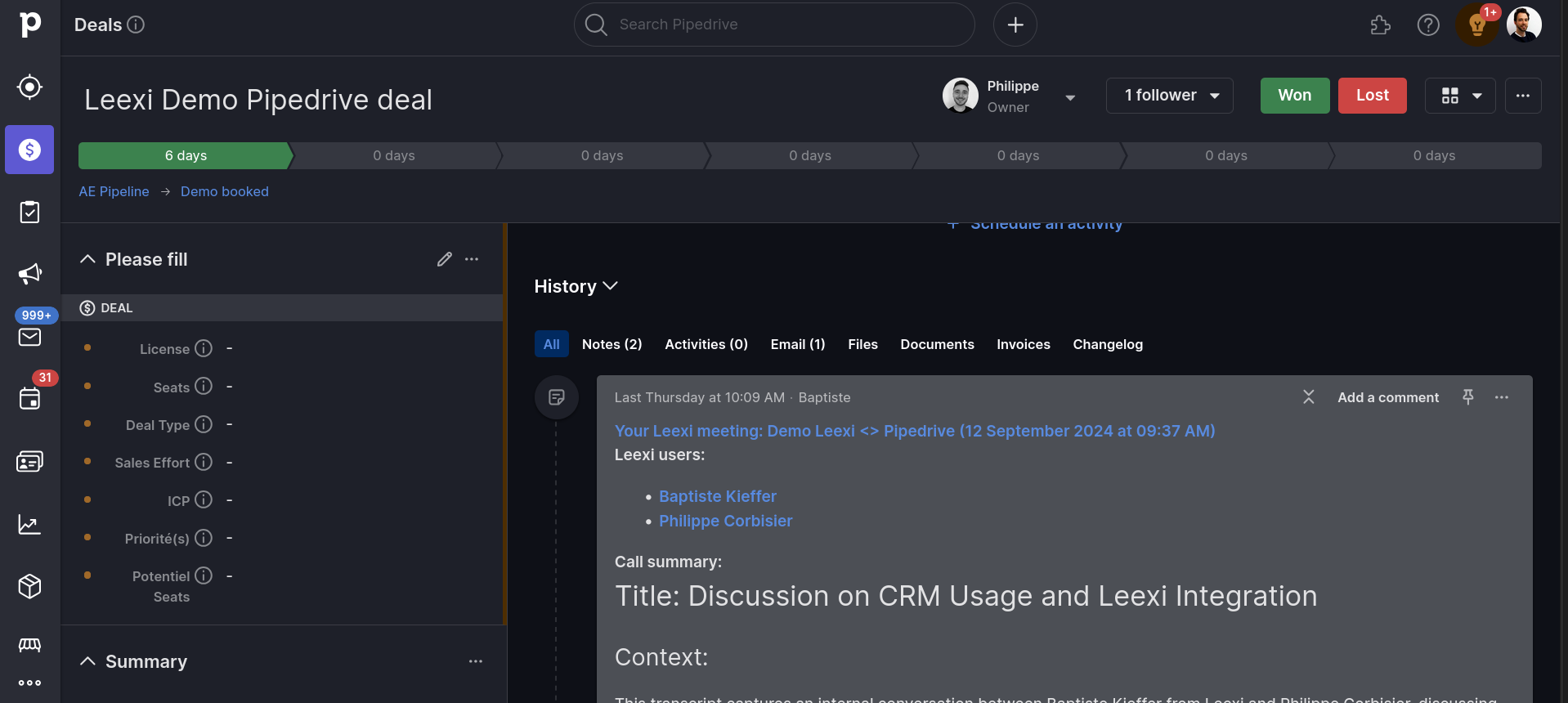Collapse the Summary section

[x=87, y=661]
